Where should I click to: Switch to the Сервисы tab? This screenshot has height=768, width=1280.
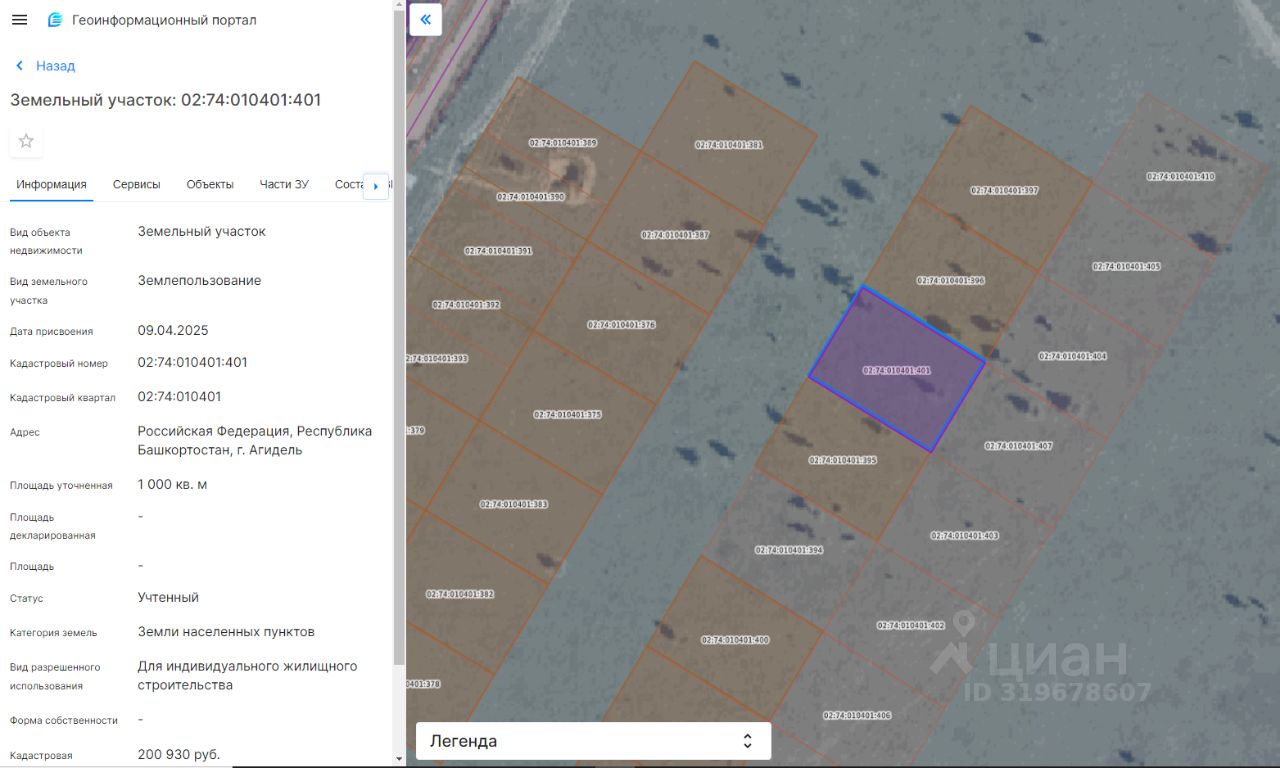136,184
